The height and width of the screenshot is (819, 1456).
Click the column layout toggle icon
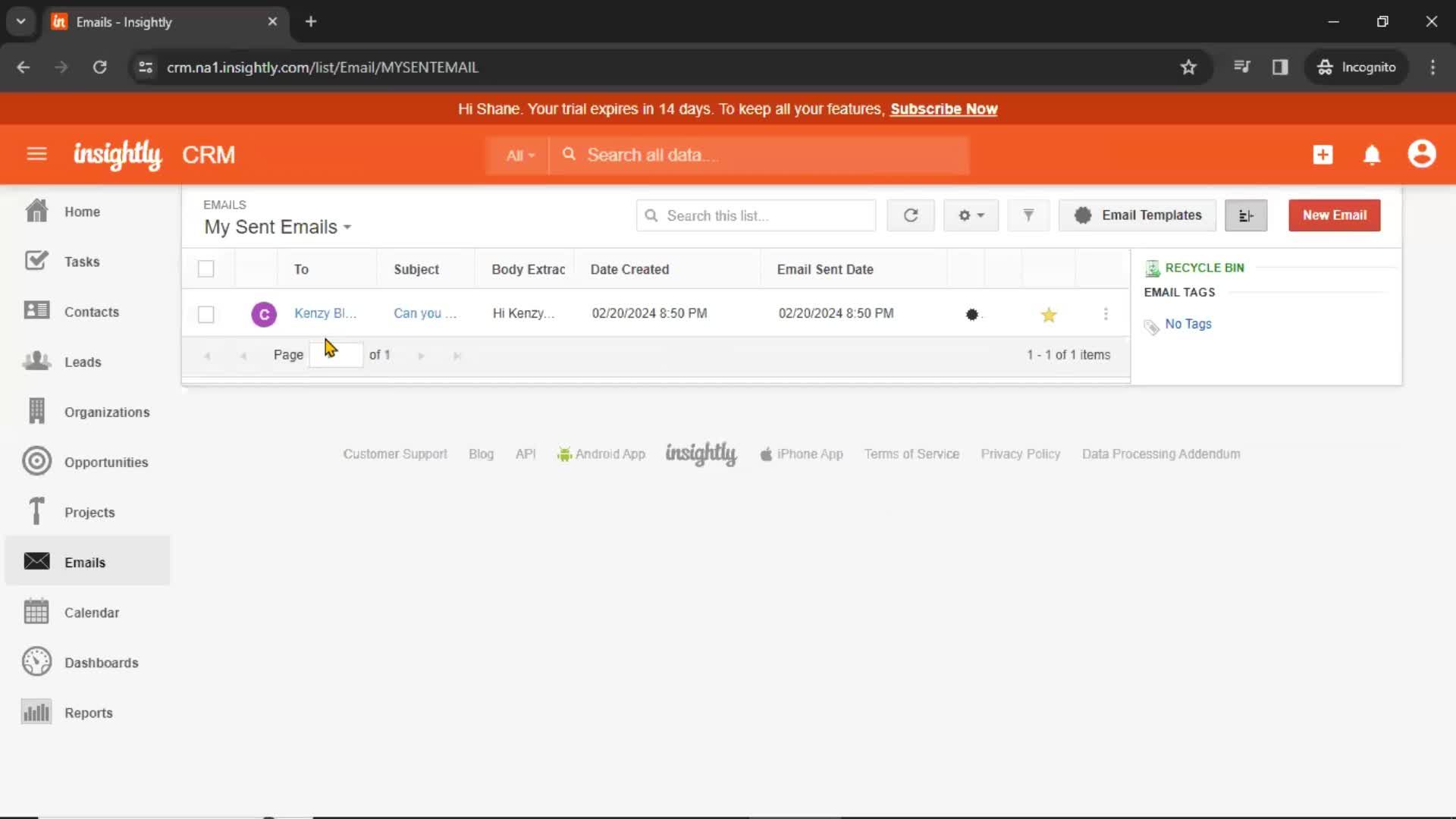pyautogui.click(x=1246, y=215)
